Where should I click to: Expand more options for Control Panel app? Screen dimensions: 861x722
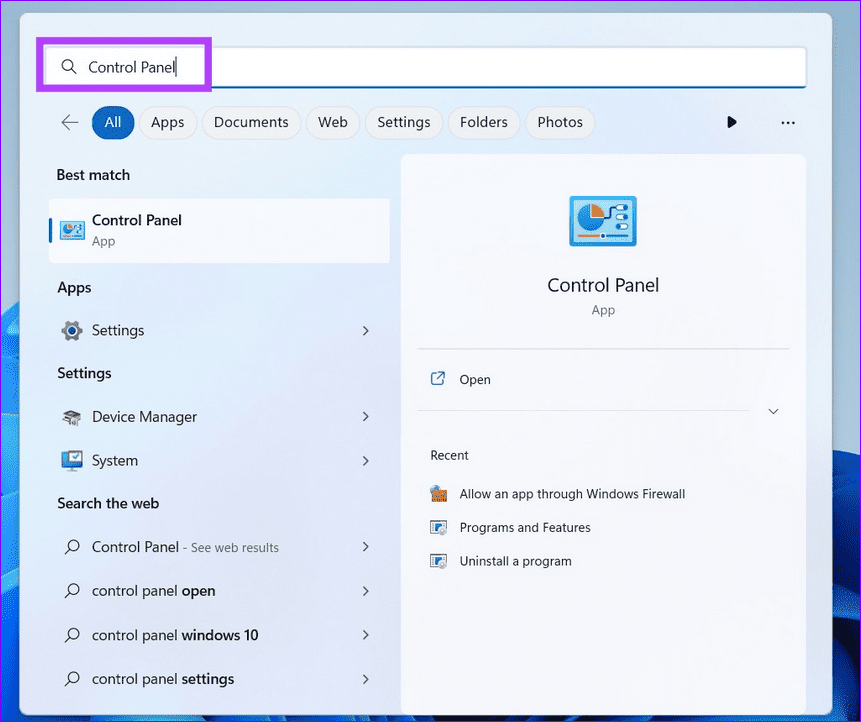pos(773,411)
